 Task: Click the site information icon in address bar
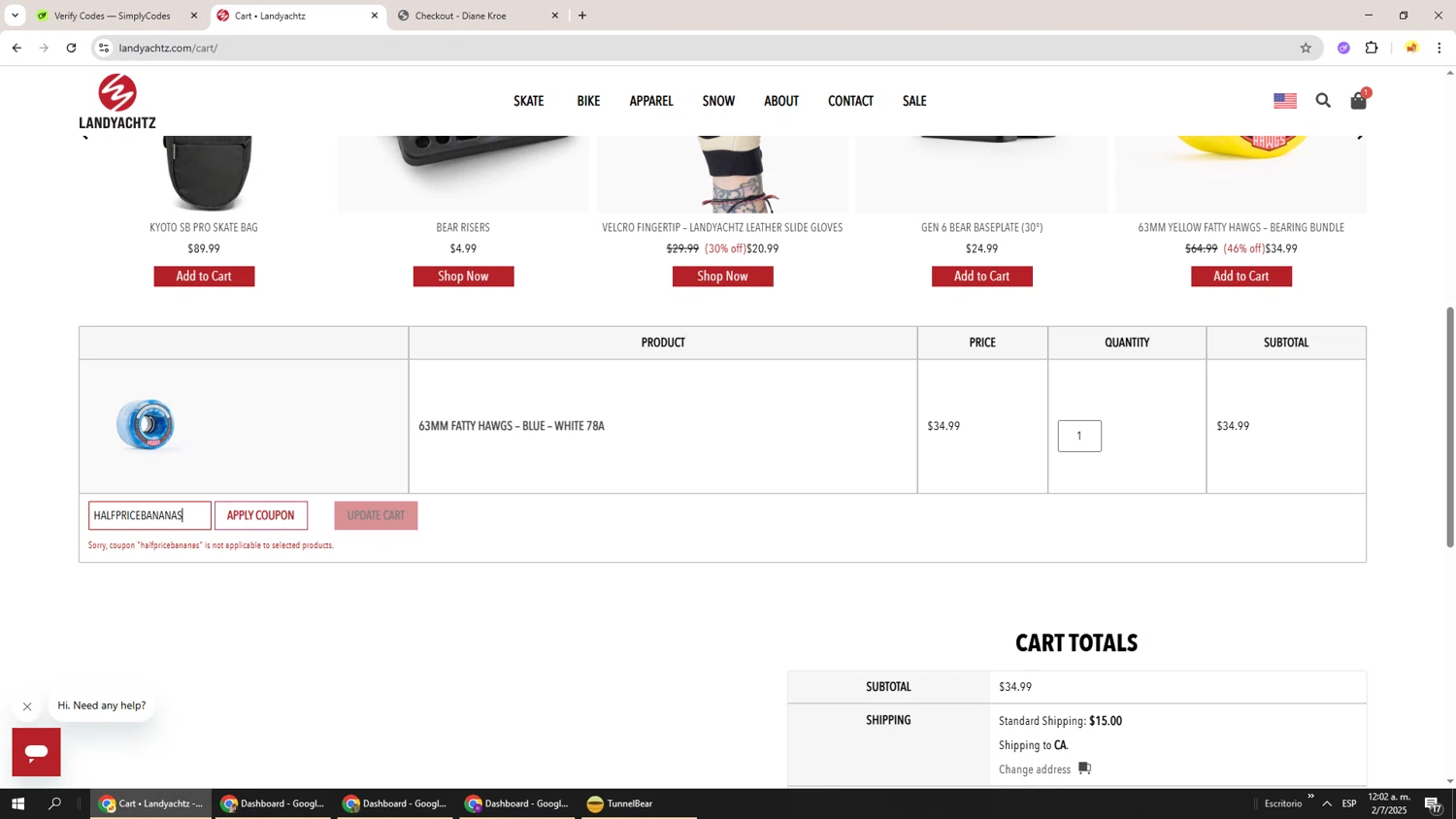[x=105, y=48]
